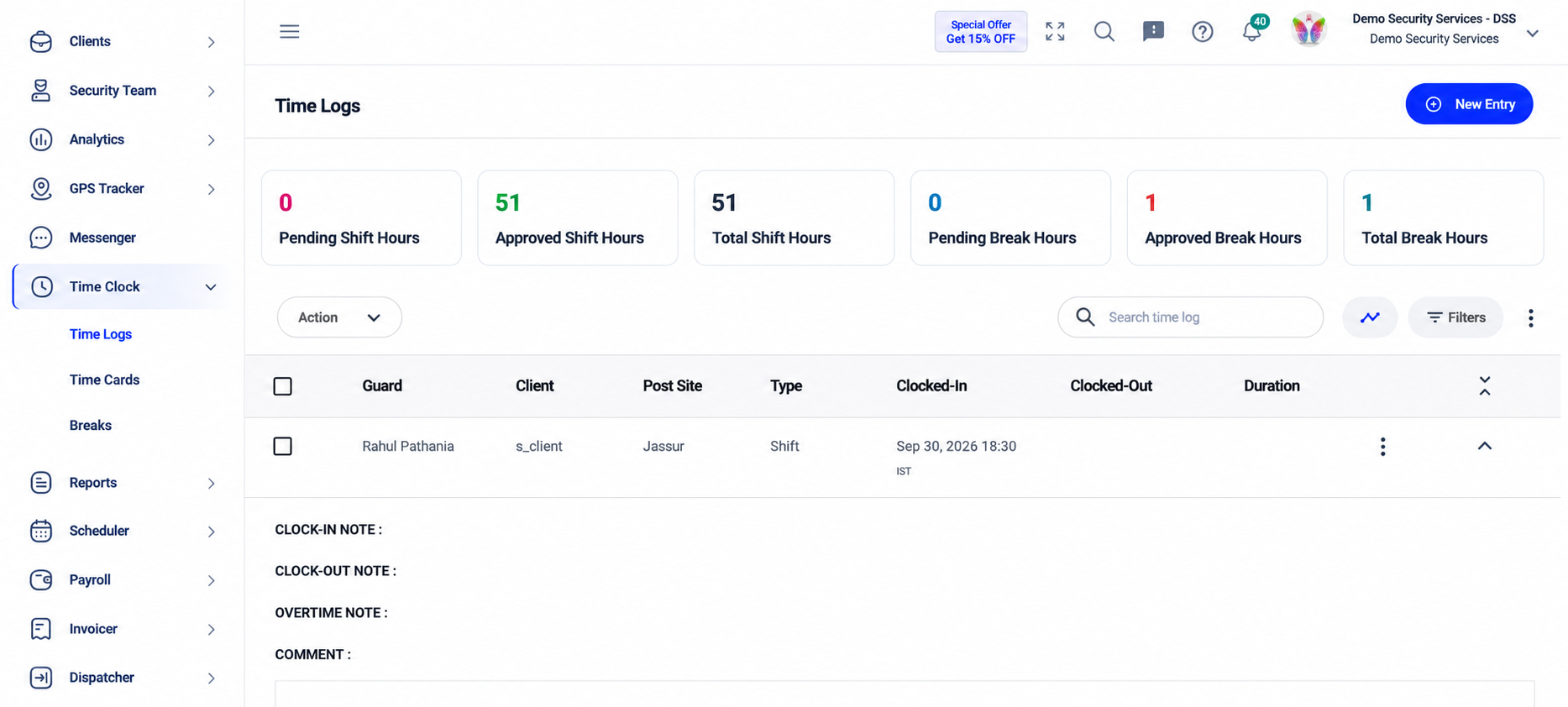The image size is (1568, 707).
Task: Focus the Search time log field
Action: [1190, 317]
